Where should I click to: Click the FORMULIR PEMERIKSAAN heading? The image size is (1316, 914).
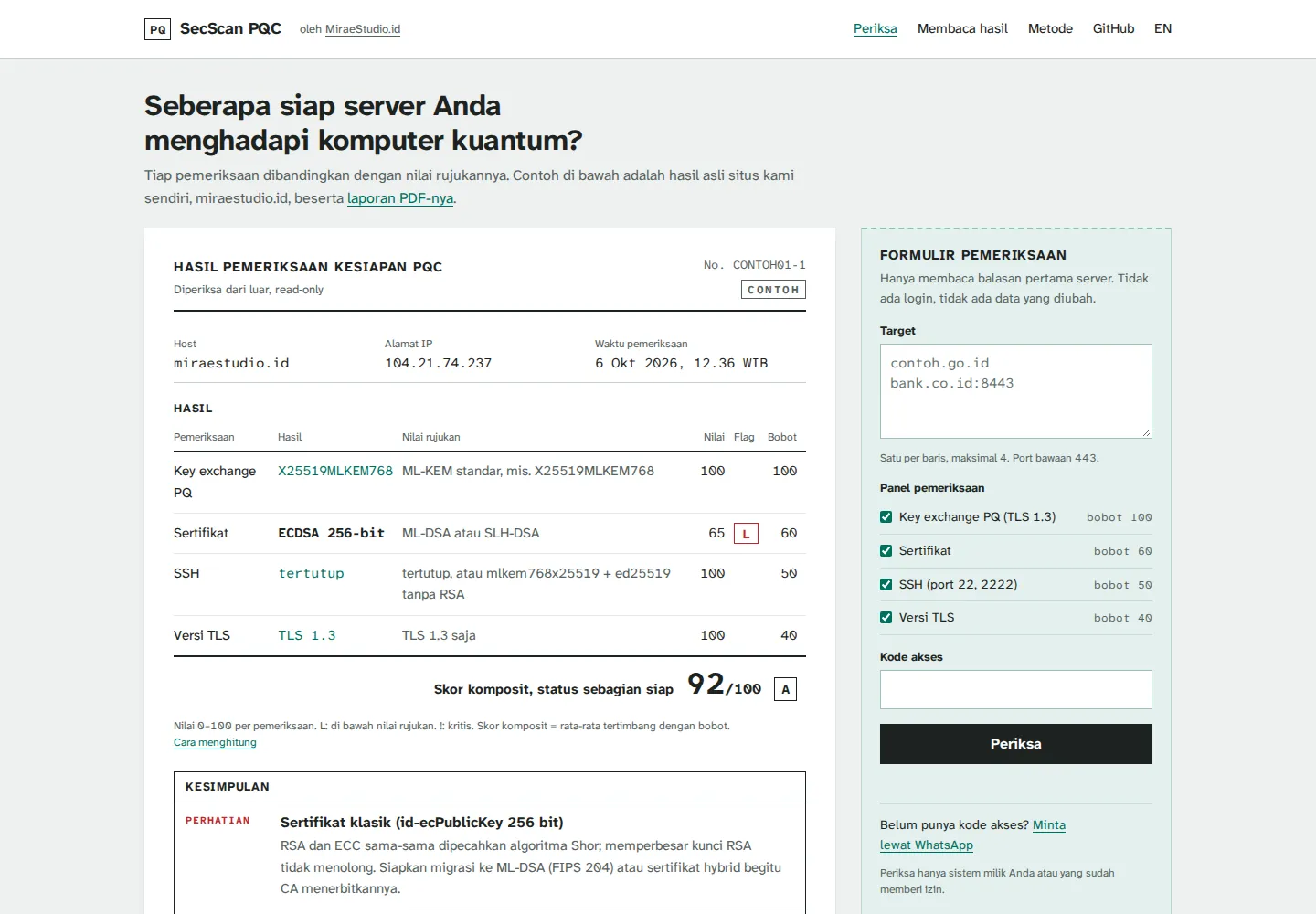973,255
